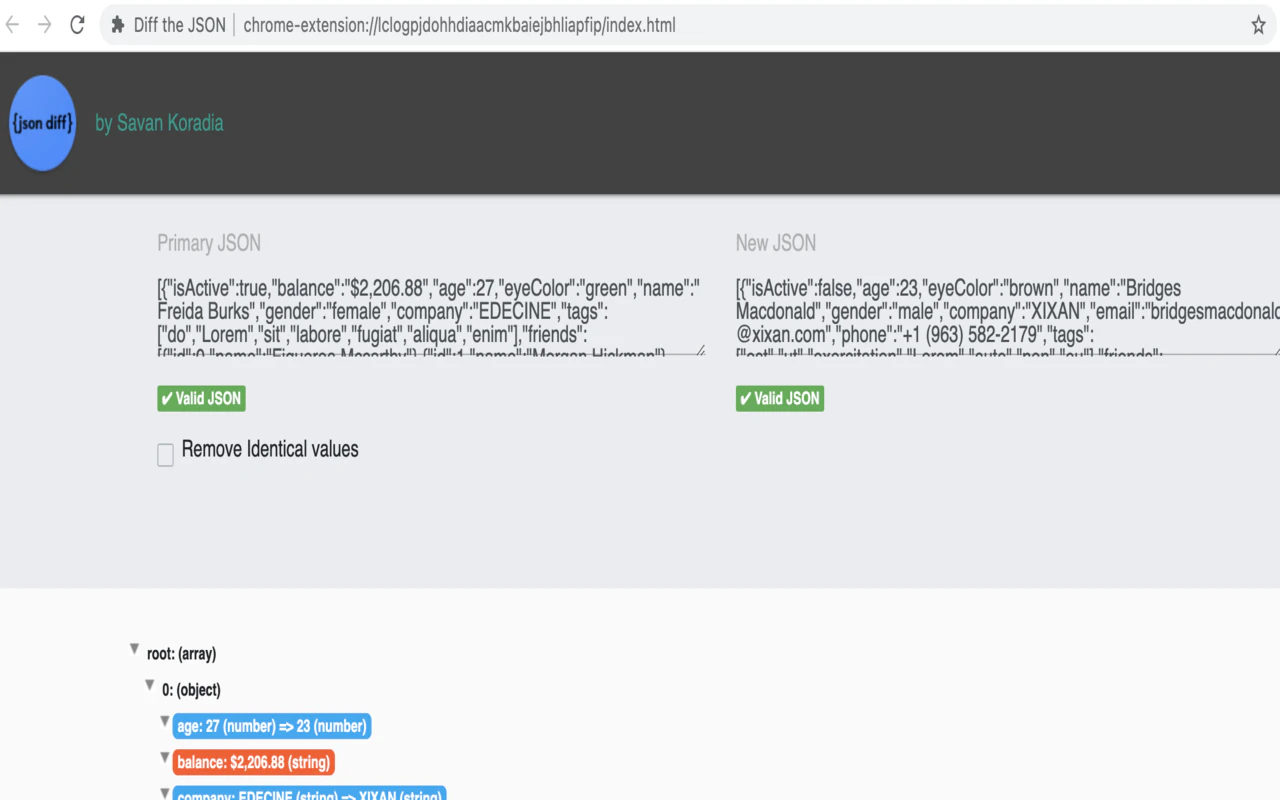Enable the Remove Identical values checkbox
This screenshot has height=800, width=1280.
[x=165, y=454]
